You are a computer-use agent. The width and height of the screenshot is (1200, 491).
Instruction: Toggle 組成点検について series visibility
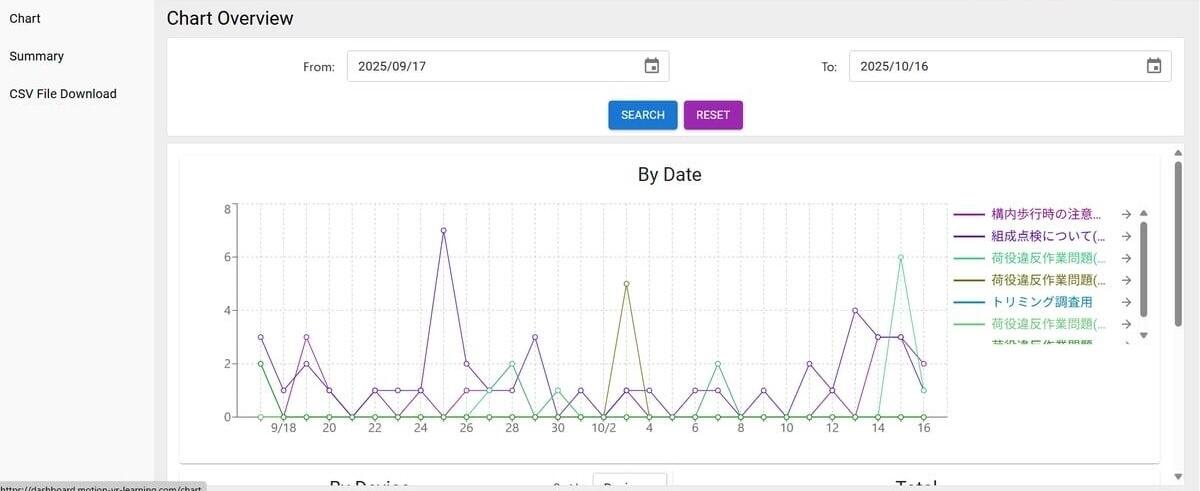click(1047, 236)
